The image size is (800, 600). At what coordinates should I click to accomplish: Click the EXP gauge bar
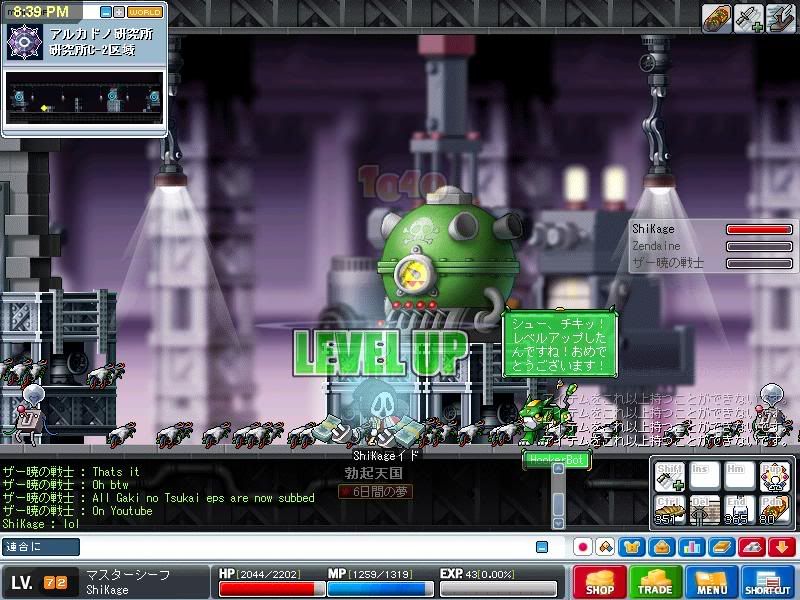[498, 589]
